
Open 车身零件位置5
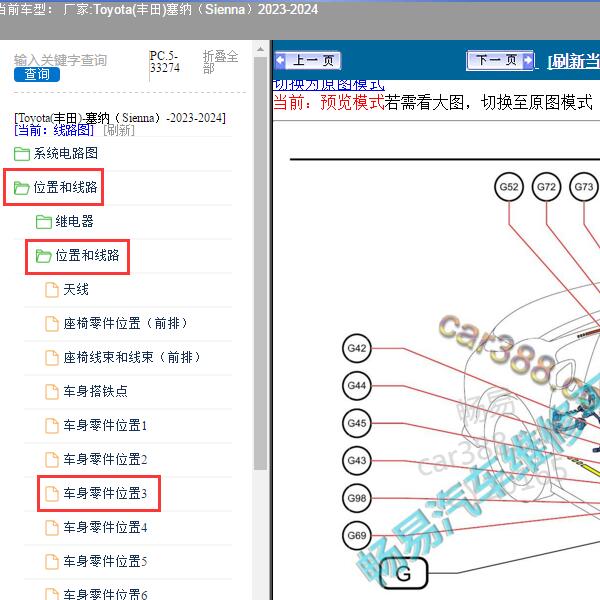[105, 561]
